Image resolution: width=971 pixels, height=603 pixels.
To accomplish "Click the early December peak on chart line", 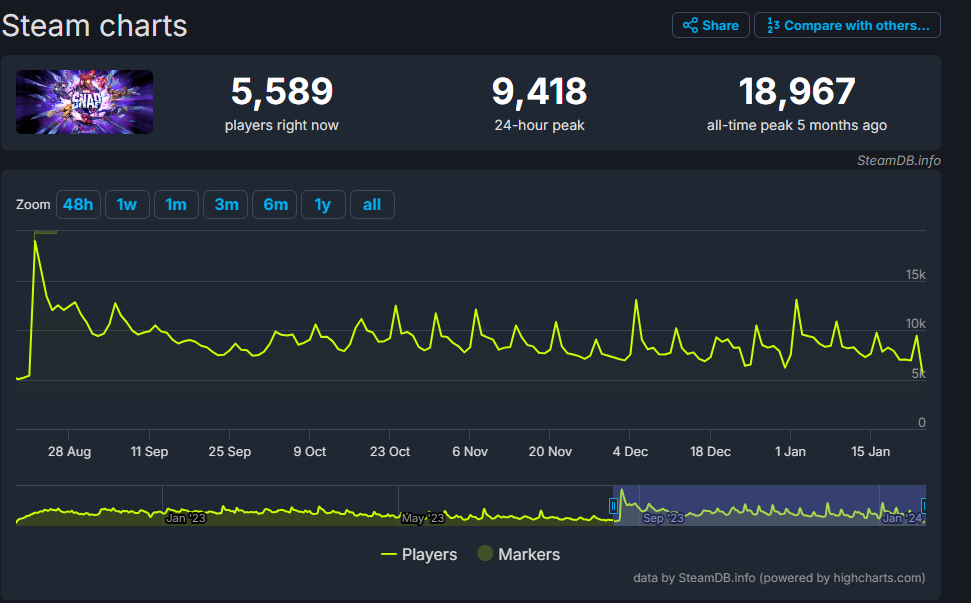I will pos(636,300).
